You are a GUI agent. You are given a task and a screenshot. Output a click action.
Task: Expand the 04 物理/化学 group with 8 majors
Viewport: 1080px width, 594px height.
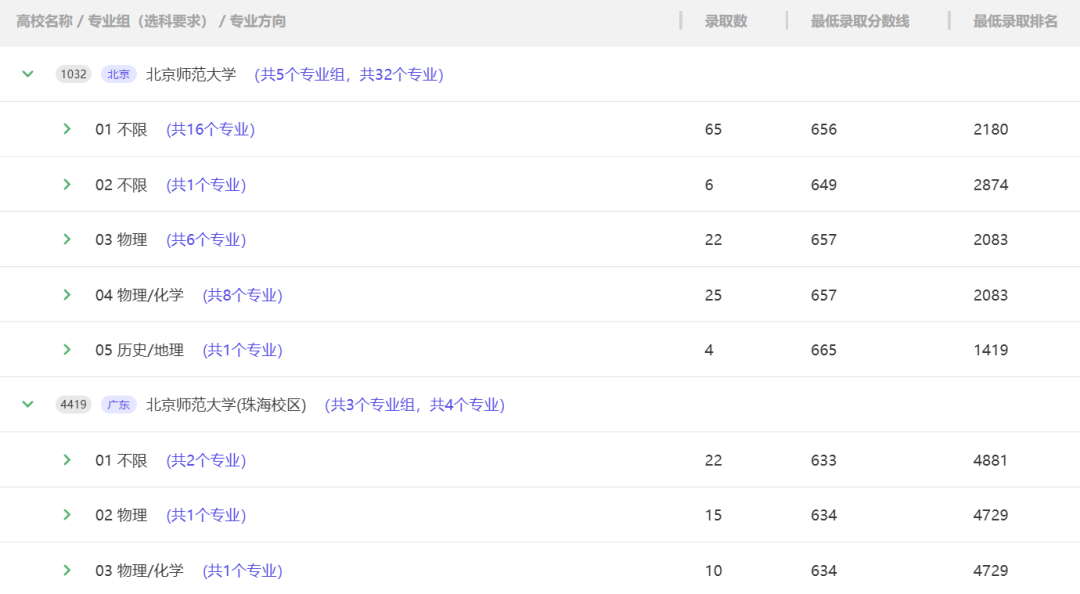(x=67, y=294)
